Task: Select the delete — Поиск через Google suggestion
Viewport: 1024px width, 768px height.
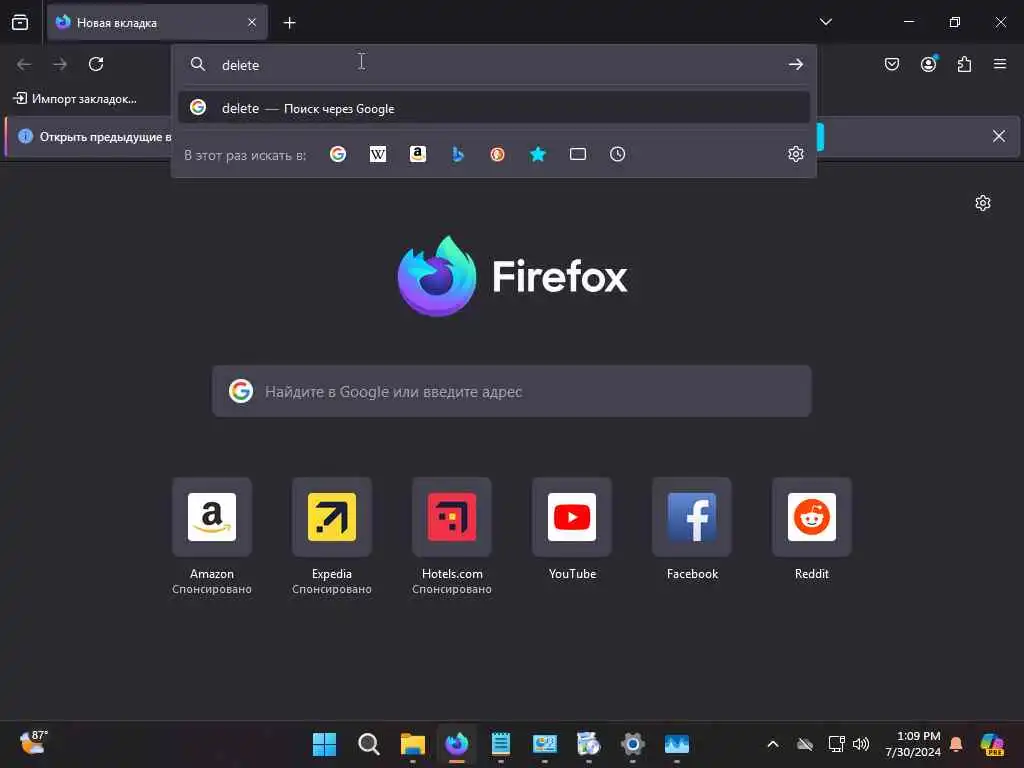Action: 494,108
